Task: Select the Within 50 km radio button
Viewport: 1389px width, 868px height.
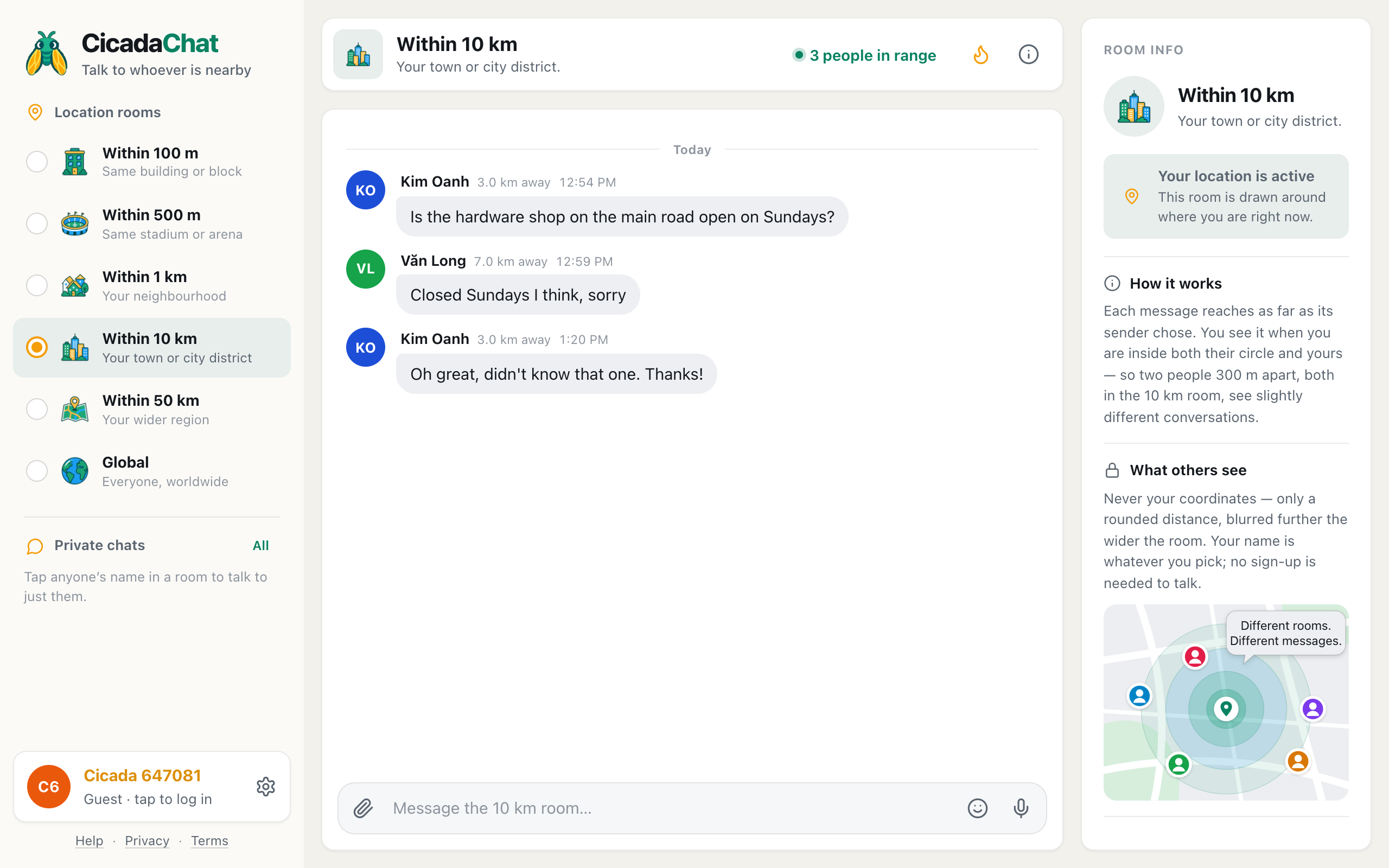Action: coord(37,409)
